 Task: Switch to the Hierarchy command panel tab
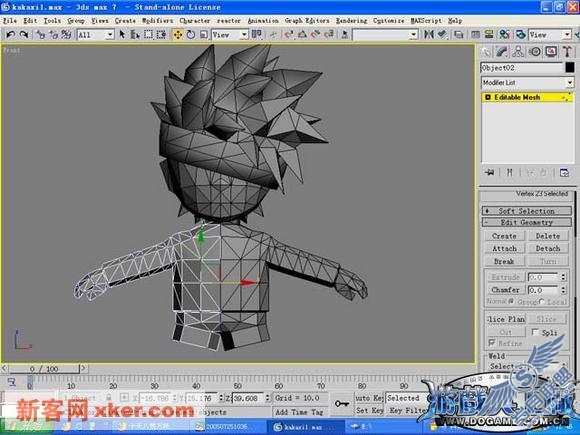pyautogui.click(x=518, y=51)
